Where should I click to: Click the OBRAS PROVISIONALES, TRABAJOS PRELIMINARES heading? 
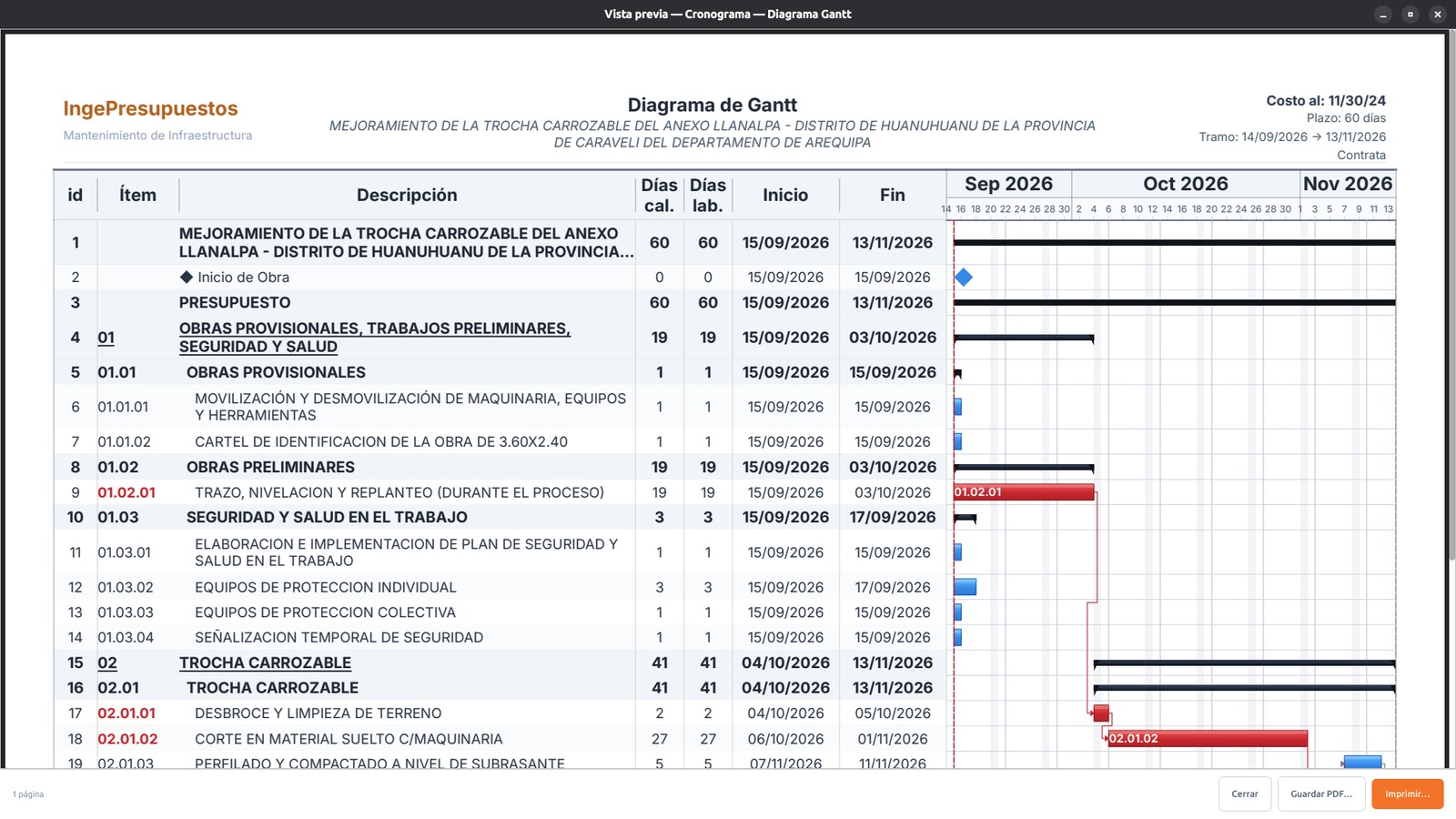click(374, 338)
